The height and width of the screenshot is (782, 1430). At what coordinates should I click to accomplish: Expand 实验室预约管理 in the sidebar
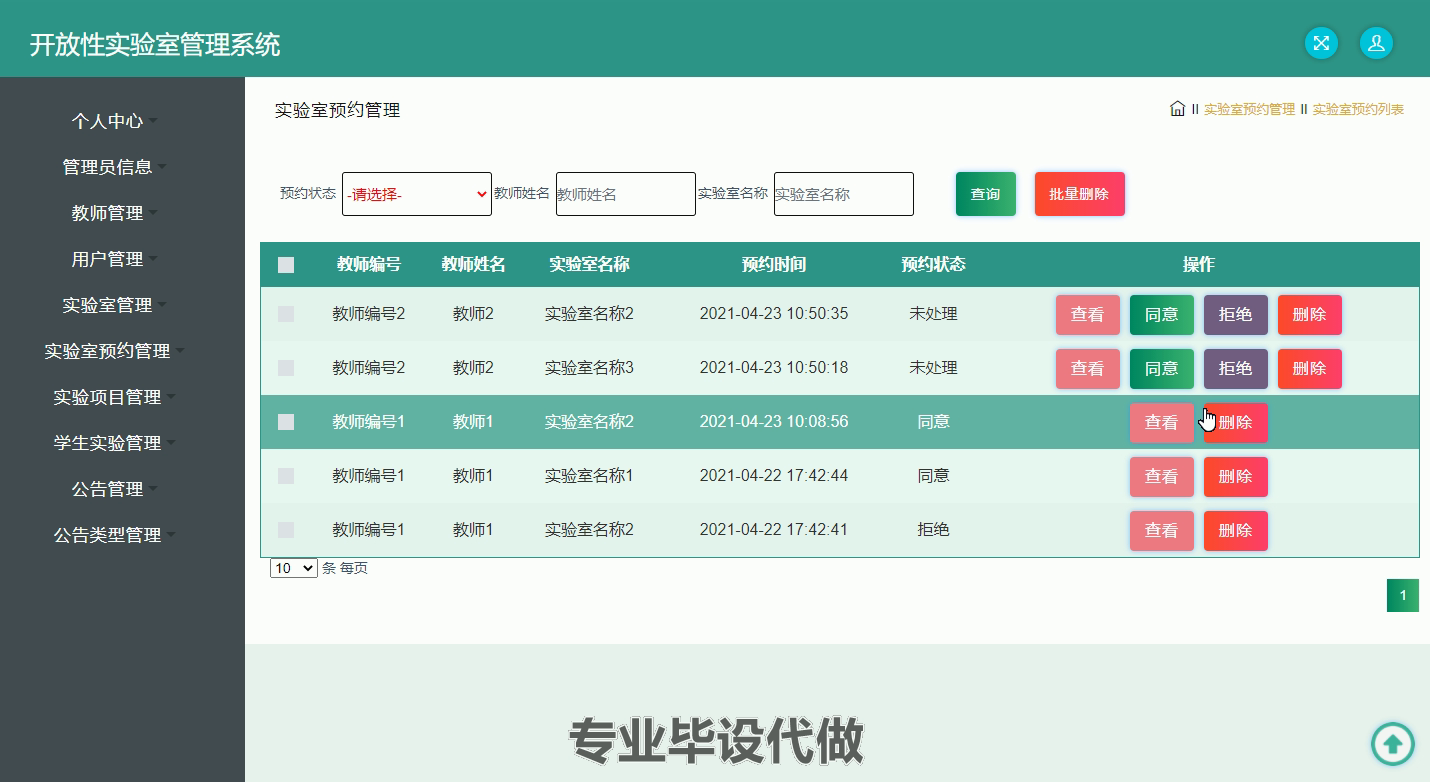click(114, 351)
